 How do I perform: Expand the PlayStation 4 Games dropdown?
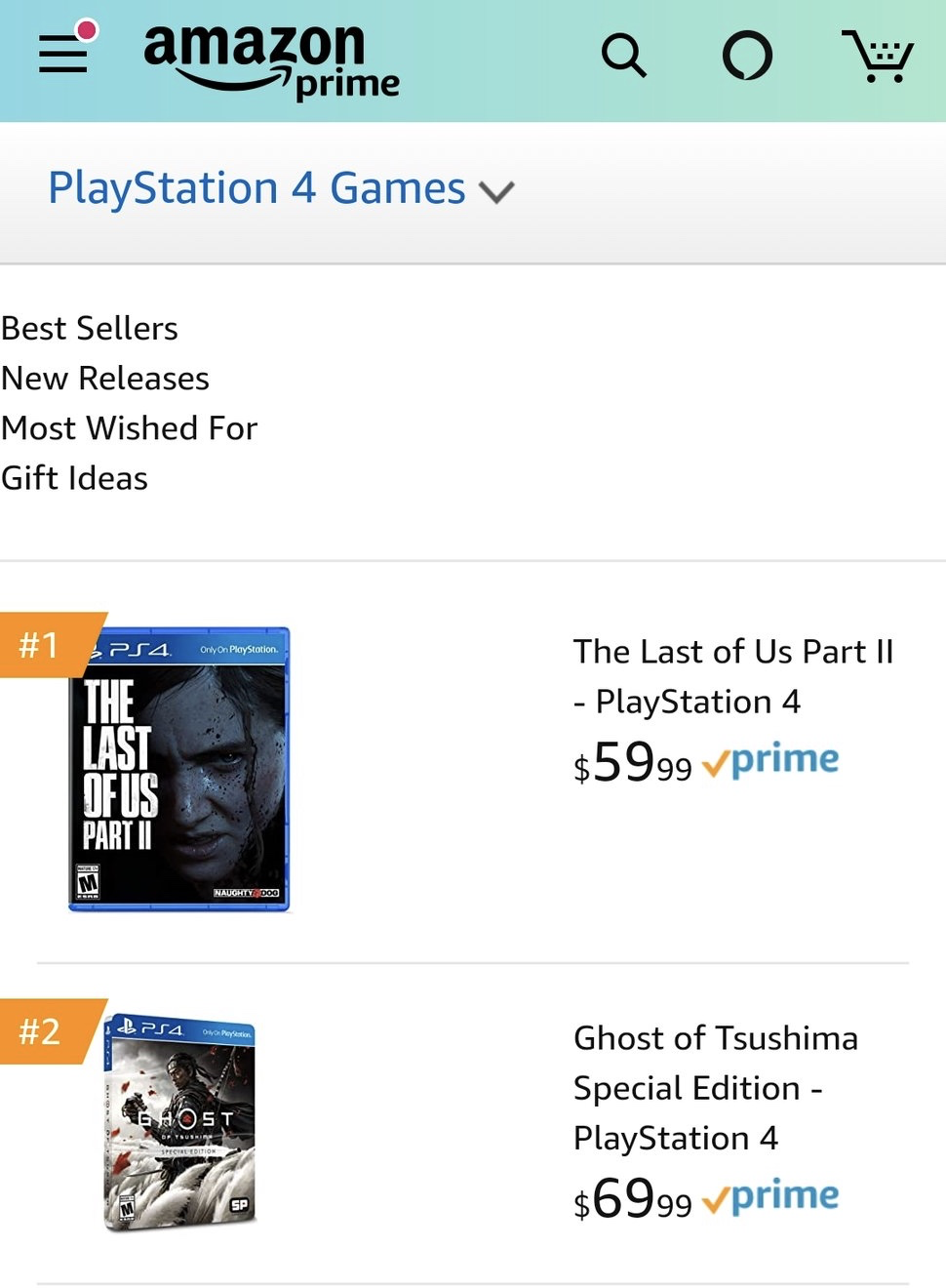coord(257,188)
